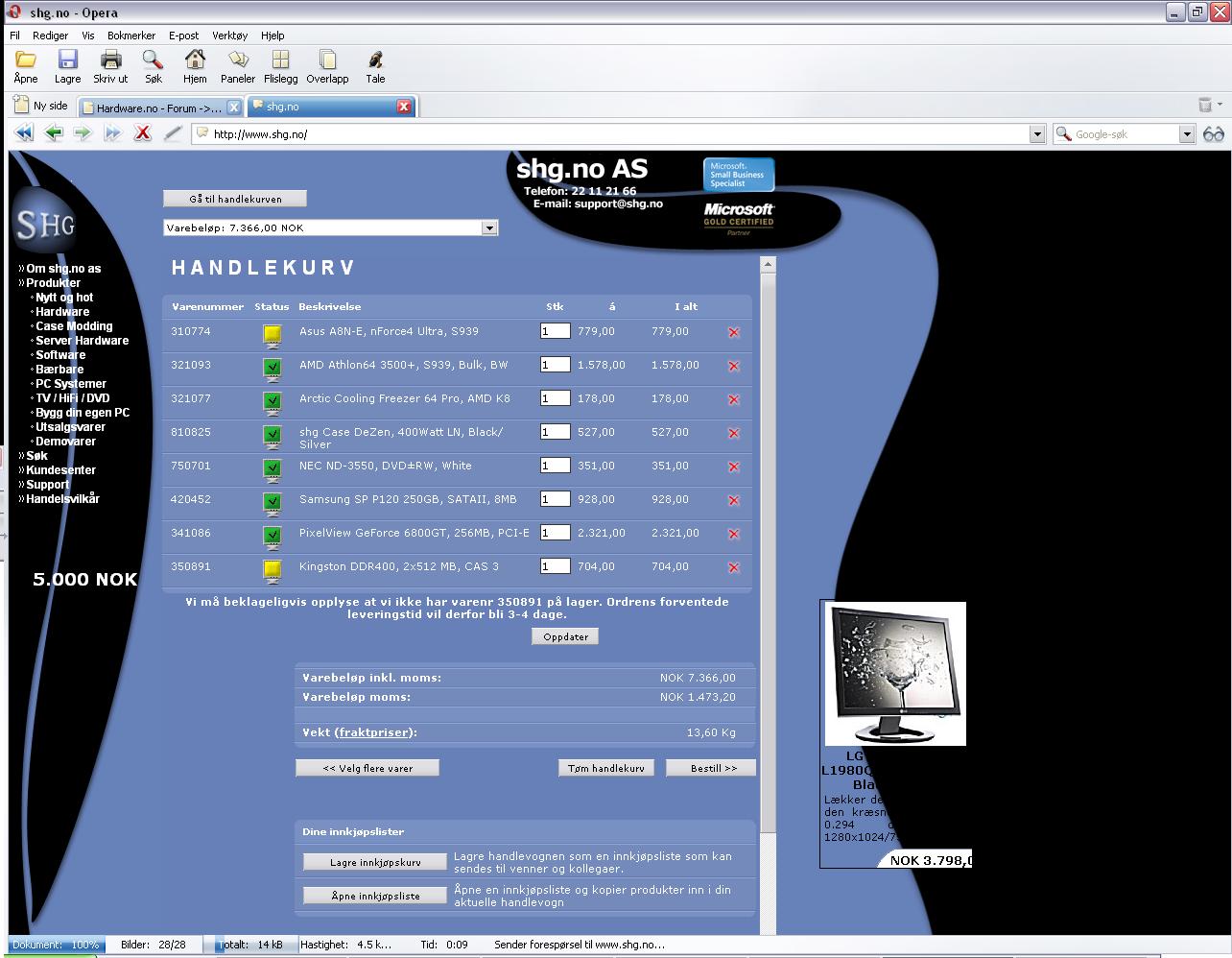
Task: Click the Overlapp cascade icon
Action: [x=327, y=60]
